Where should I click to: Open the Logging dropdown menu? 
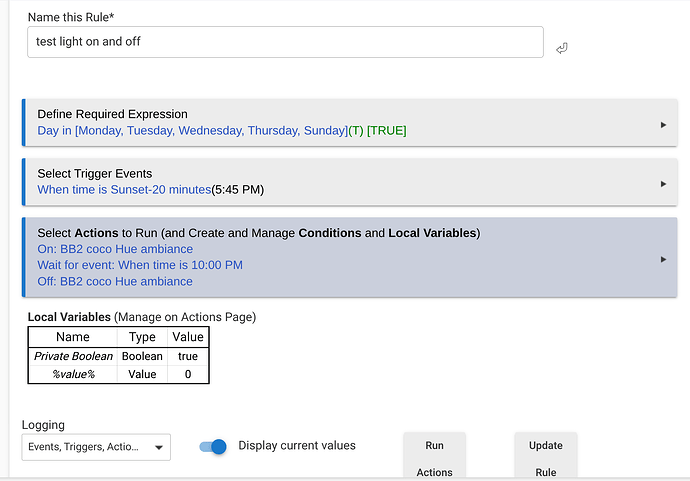coord(96,447)
